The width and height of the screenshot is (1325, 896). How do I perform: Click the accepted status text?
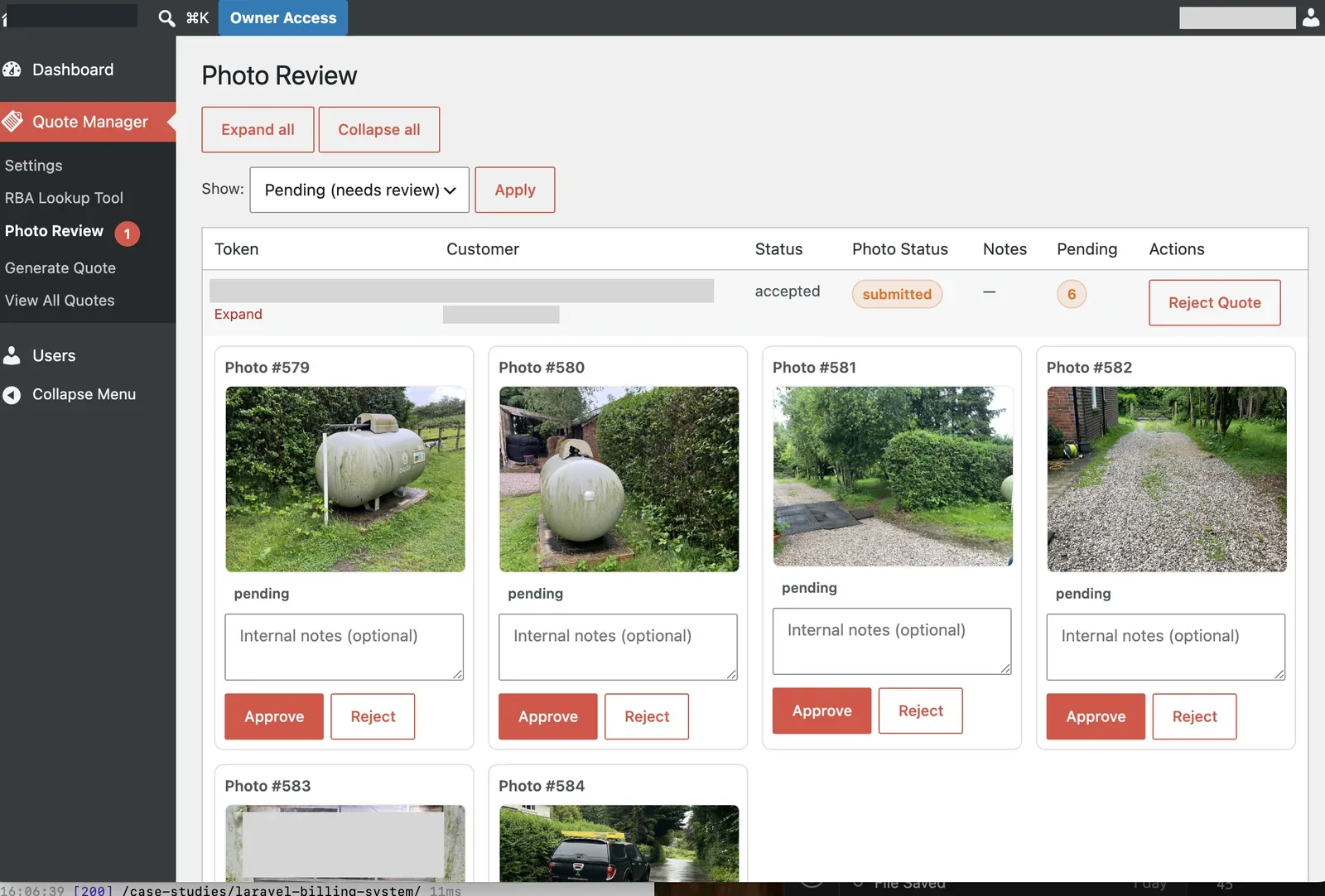click(x=788, y=291)
